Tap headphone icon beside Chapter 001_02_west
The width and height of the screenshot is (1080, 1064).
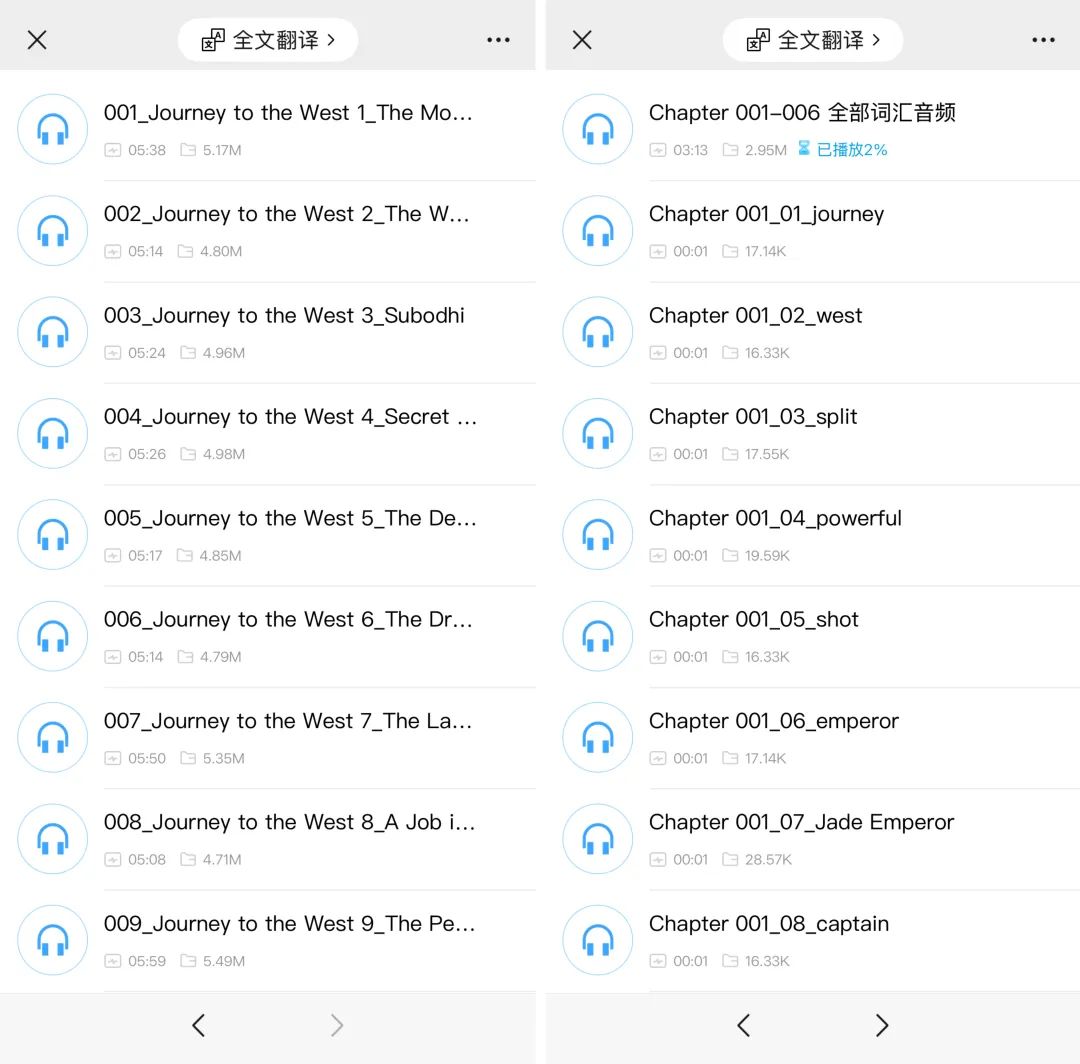pyautogui.click(x=598, y=331)
